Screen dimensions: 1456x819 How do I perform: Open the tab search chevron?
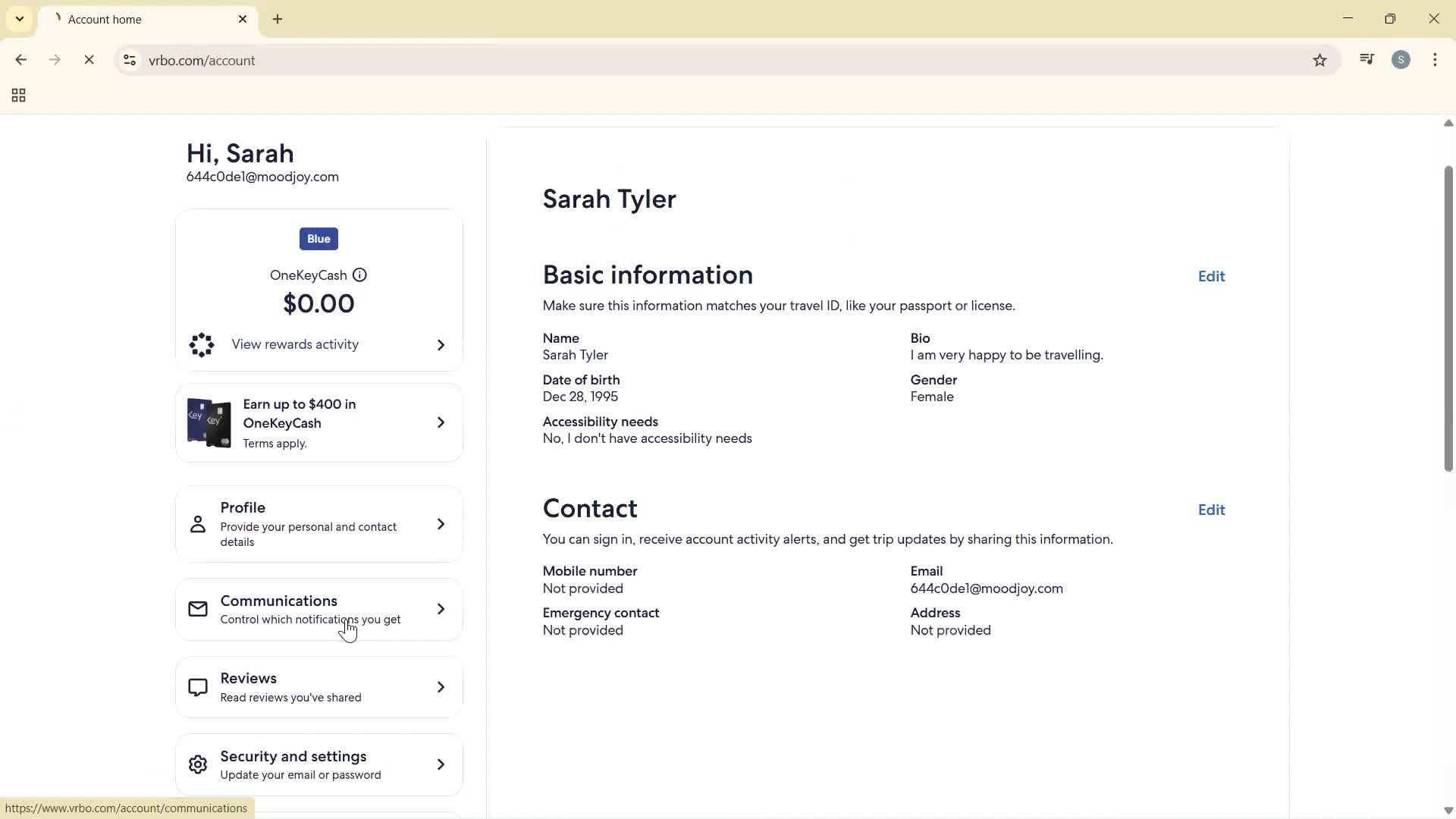(20, 18)
